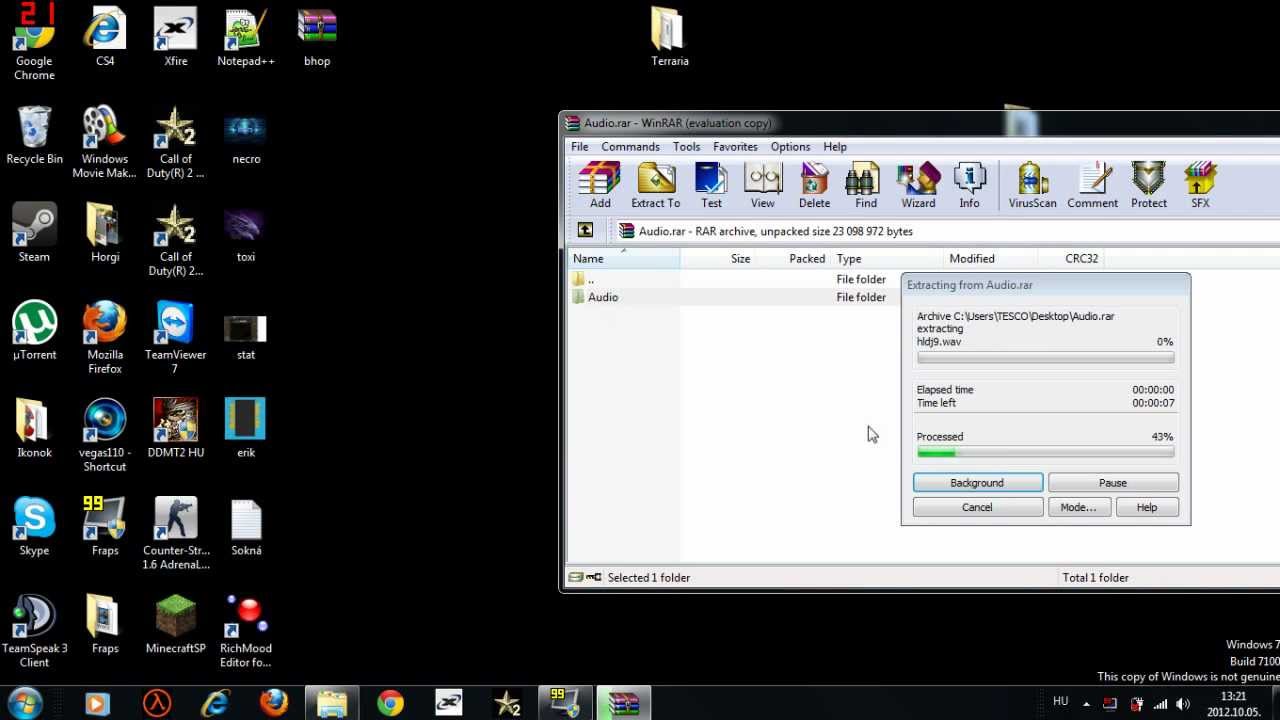Open the Options menu
Image resolution: width=1280 pixels, height=720 pixels.
coord(790,147)
